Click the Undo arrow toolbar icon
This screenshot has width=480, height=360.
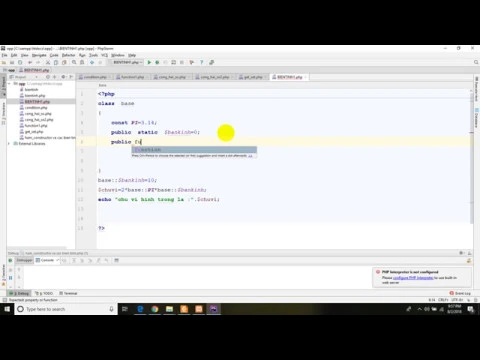point(30,62)
